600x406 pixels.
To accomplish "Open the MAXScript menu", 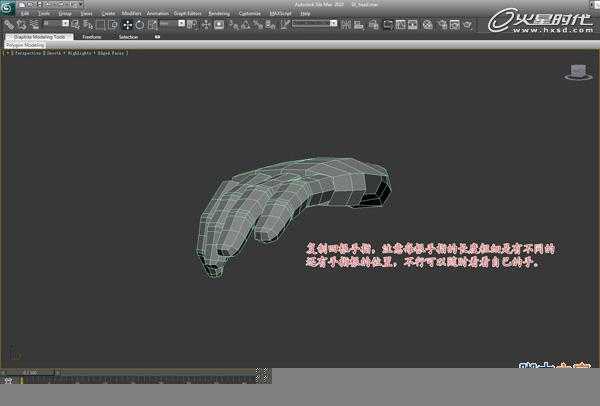I will click(280, 13).
